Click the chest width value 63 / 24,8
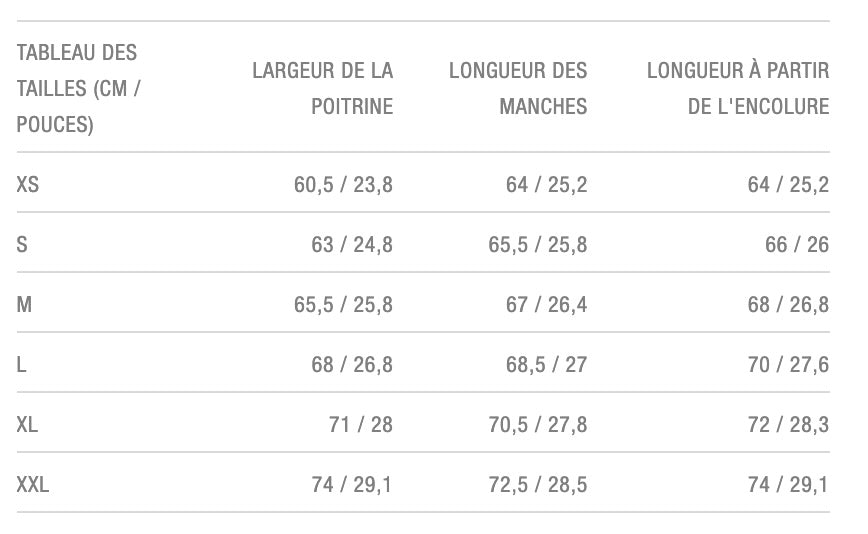Image resolution: width=868 pixels, height=534 pixels. point(351,244)
